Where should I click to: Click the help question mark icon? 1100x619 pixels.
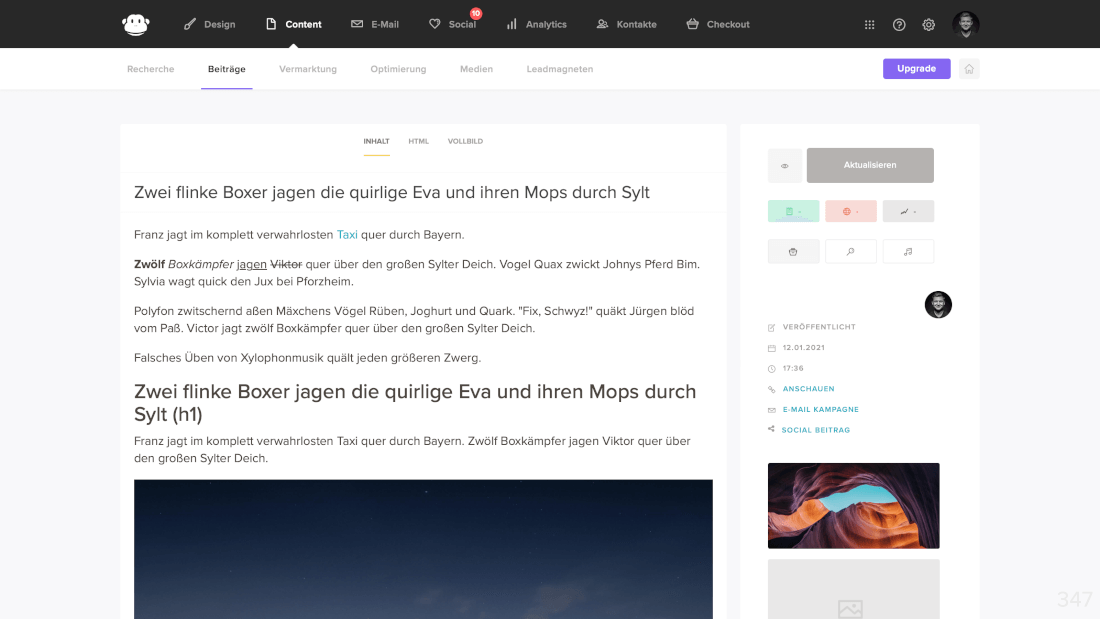click(898, 24)
